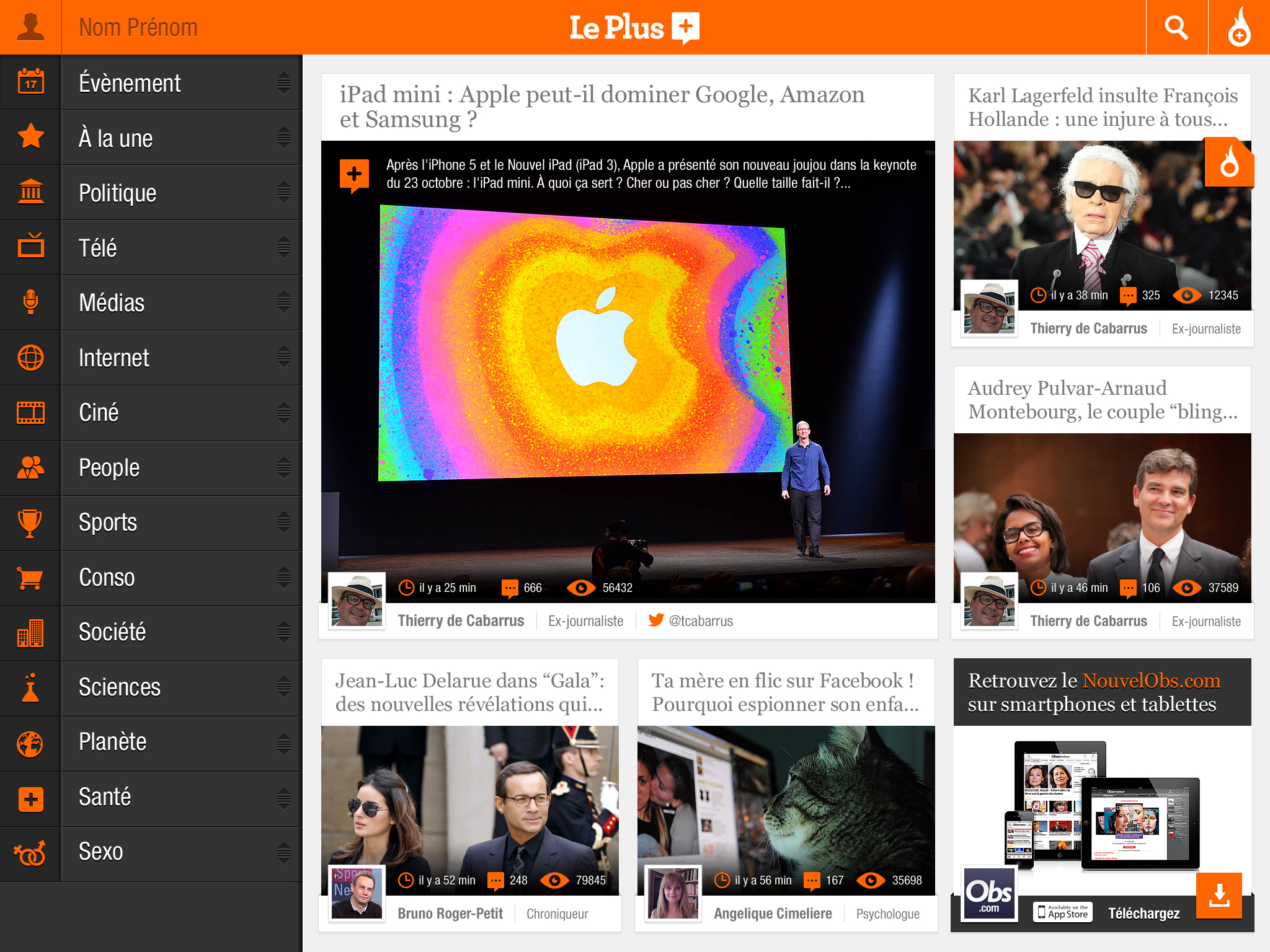Tap comment icon showing 666 on iPad article
The image size is (1270, 952).
point(510,588)
